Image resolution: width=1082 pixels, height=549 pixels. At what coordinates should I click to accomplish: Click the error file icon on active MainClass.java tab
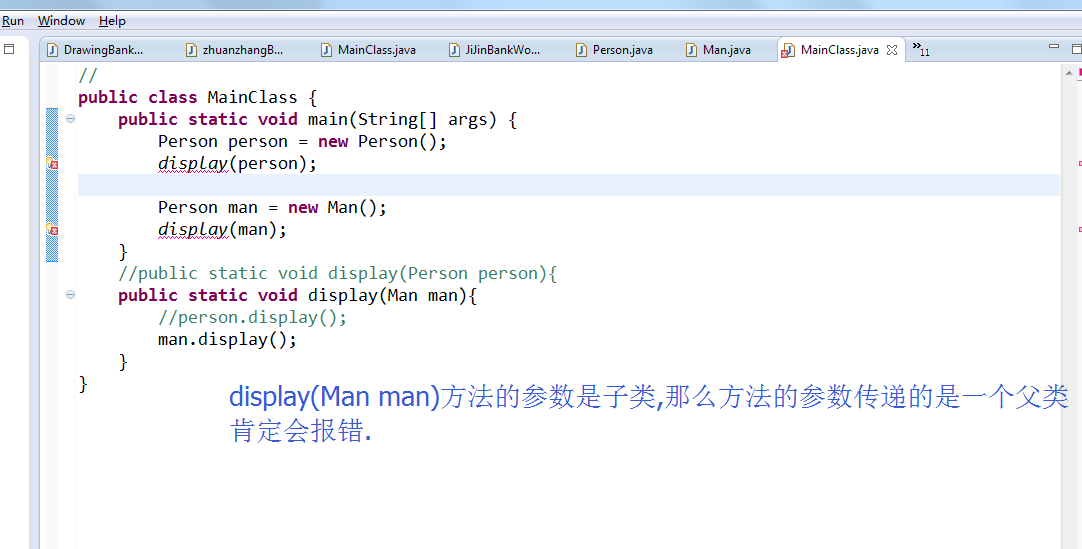point(787,50)
